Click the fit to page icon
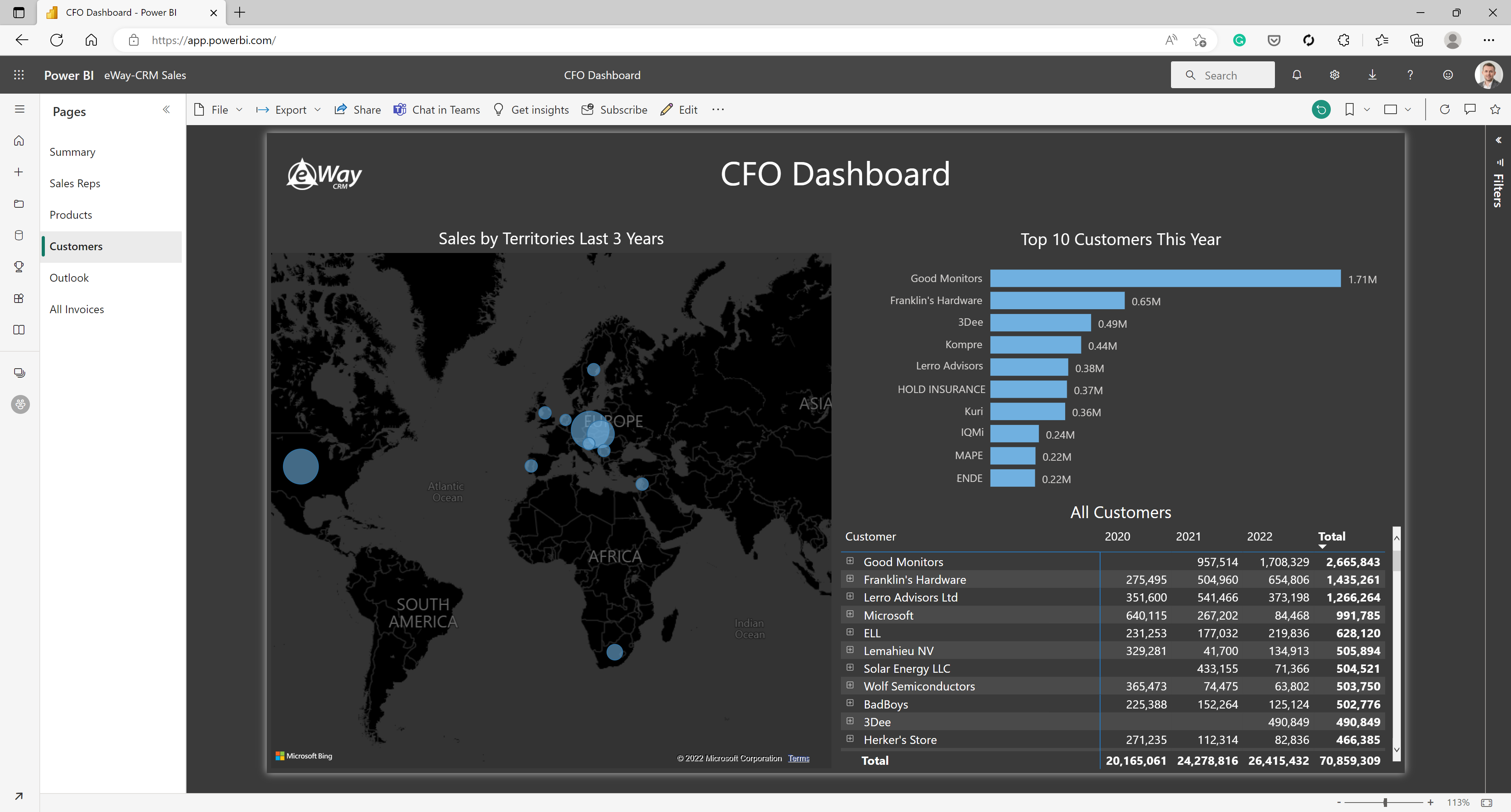Viewport: 1511px width, 812px height. pos(1486,803)
